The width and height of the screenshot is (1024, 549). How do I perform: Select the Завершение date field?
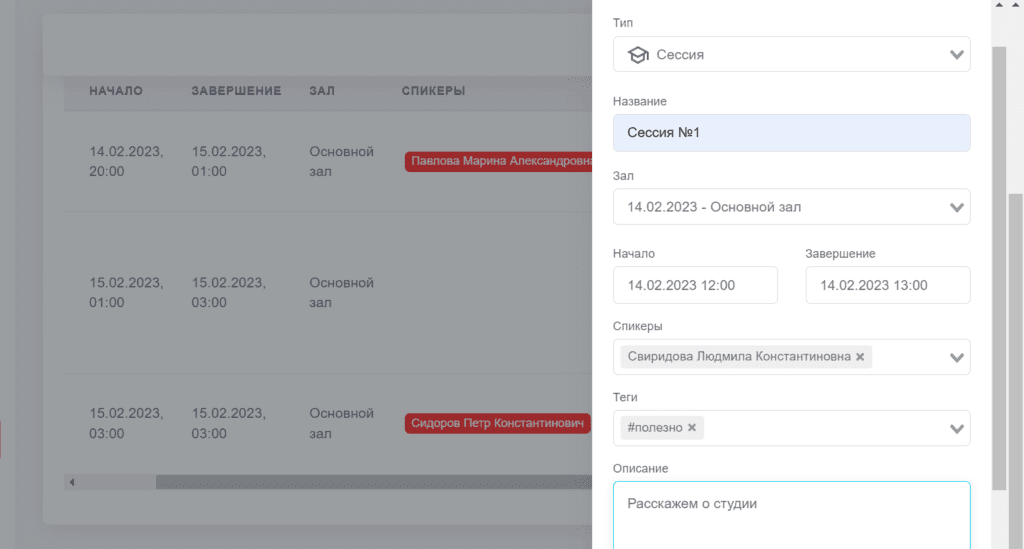[x=888, y=285]
